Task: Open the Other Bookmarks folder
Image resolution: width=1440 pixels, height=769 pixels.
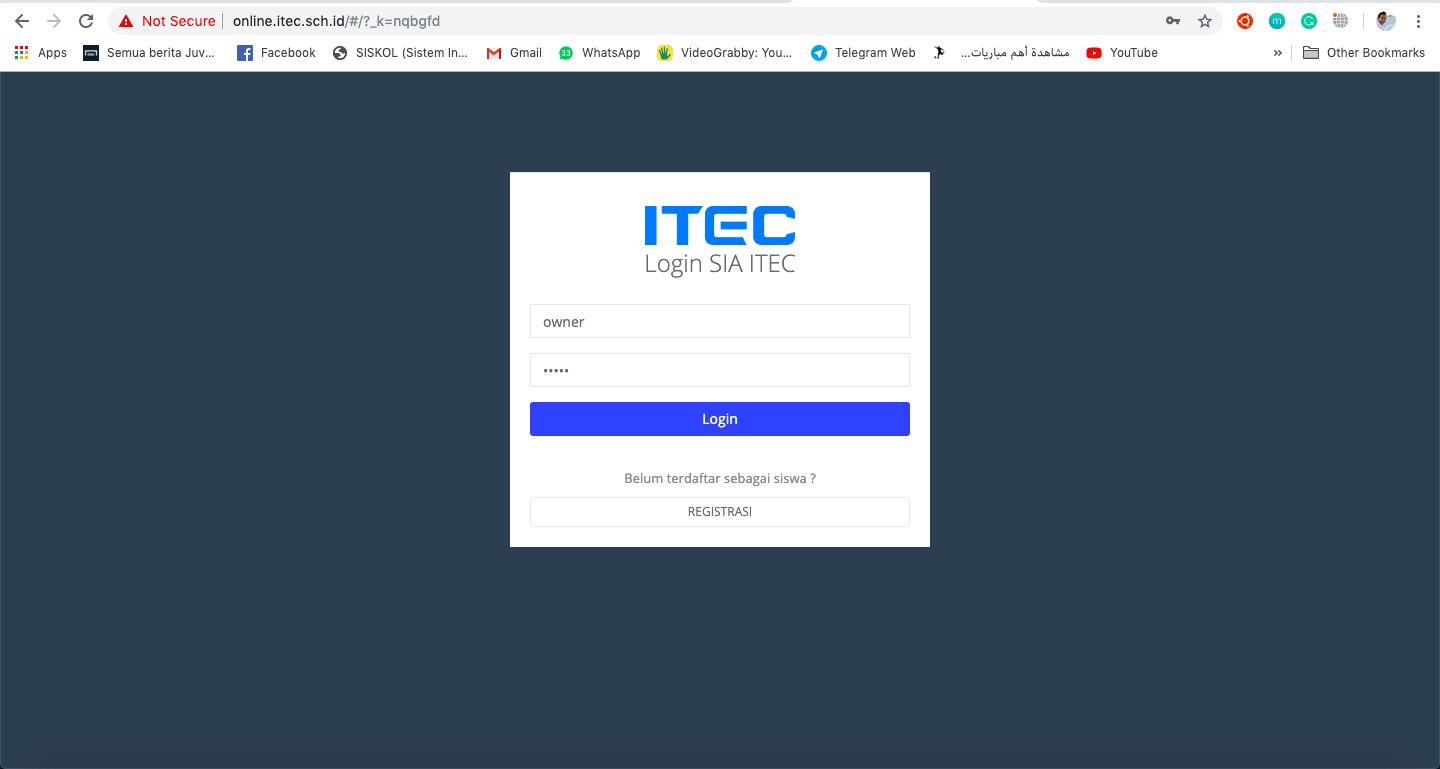Action: coord(1364,53)
